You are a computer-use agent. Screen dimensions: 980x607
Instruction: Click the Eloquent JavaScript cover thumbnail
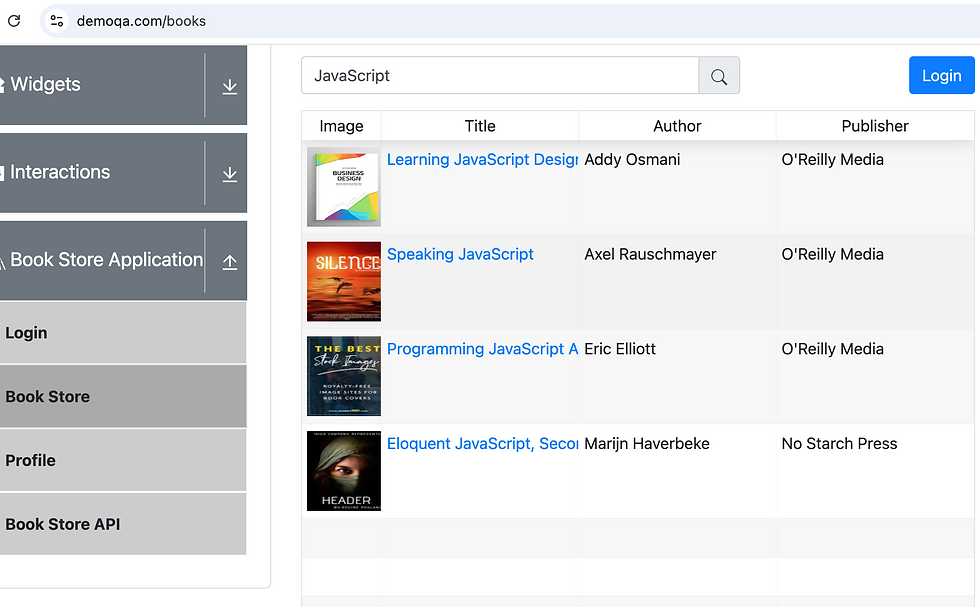344,471
